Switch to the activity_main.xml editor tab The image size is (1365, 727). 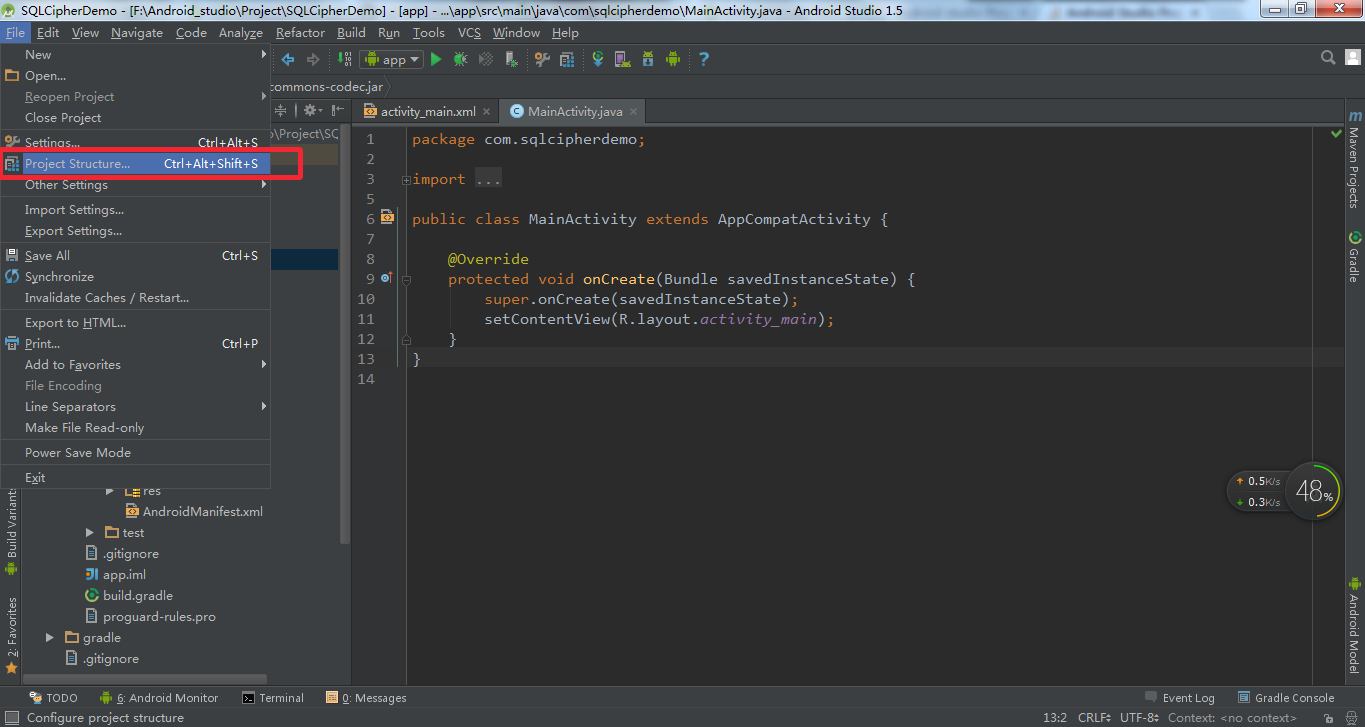point(426,111)
